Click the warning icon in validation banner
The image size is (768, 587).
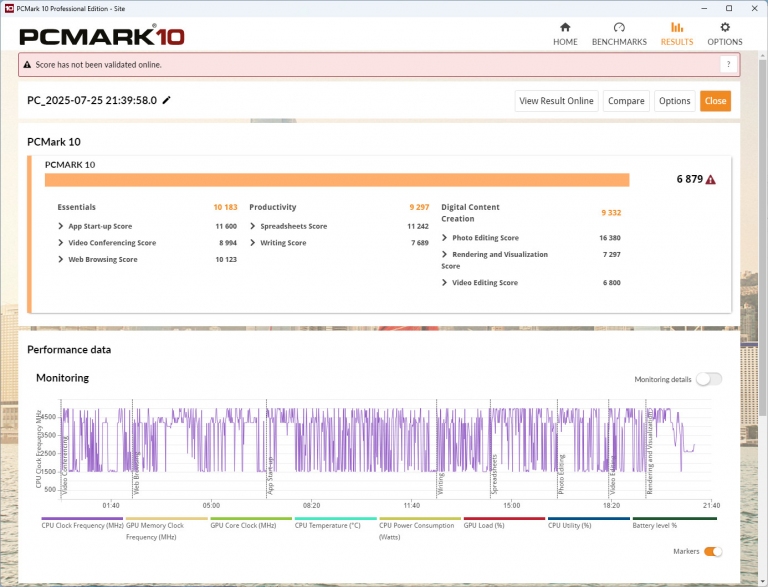tap(27, 64)
